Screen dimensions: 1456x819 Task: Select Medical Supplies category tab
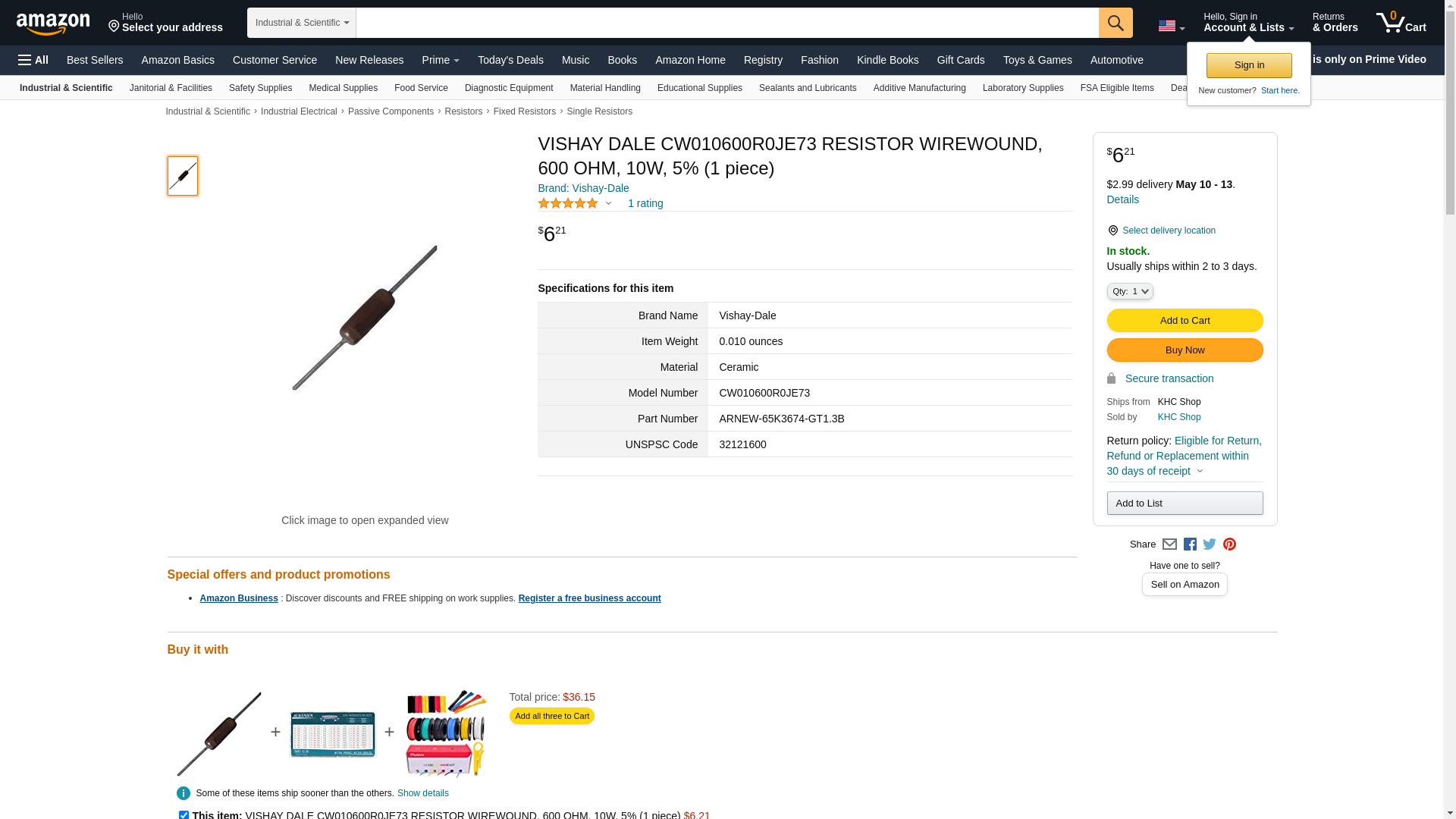click(343, 88)
